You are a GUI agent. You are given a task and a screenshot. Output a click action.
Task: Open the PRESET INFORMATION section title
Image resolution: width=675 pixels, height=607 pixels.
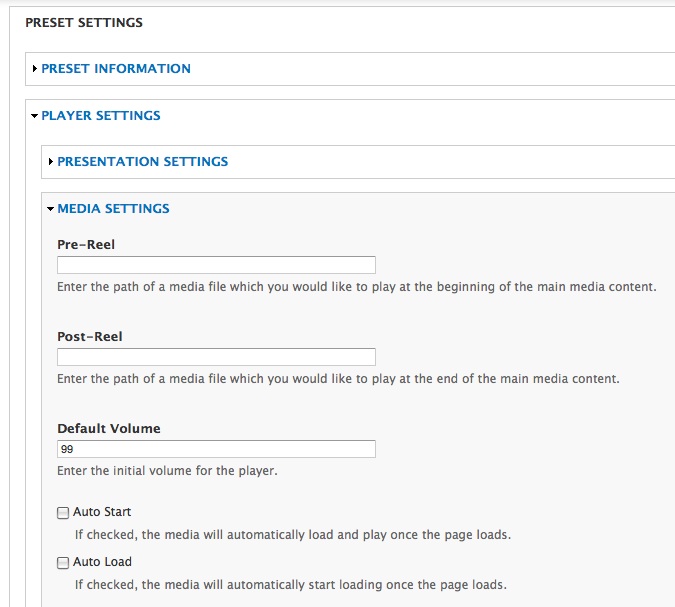(116, 68)
